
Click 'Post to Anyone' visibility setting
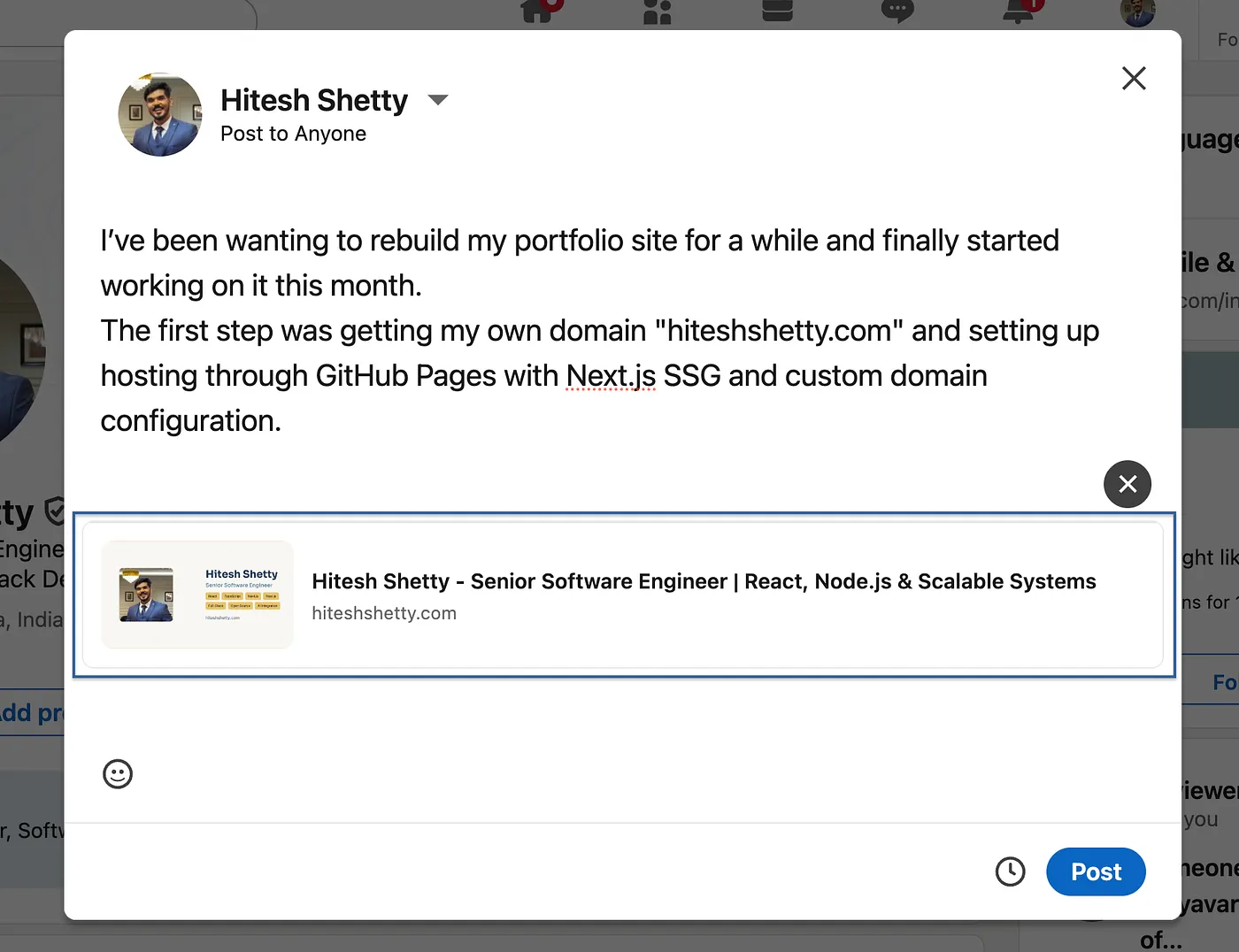(x=293, y=133)
